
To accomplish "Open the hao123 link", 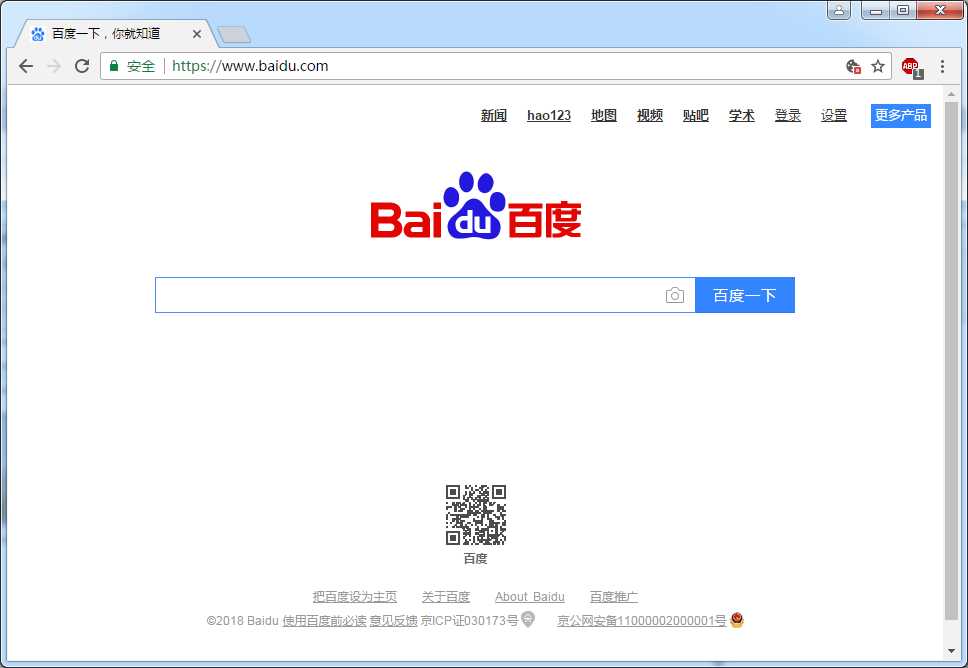I will click(x=549, y=115).
